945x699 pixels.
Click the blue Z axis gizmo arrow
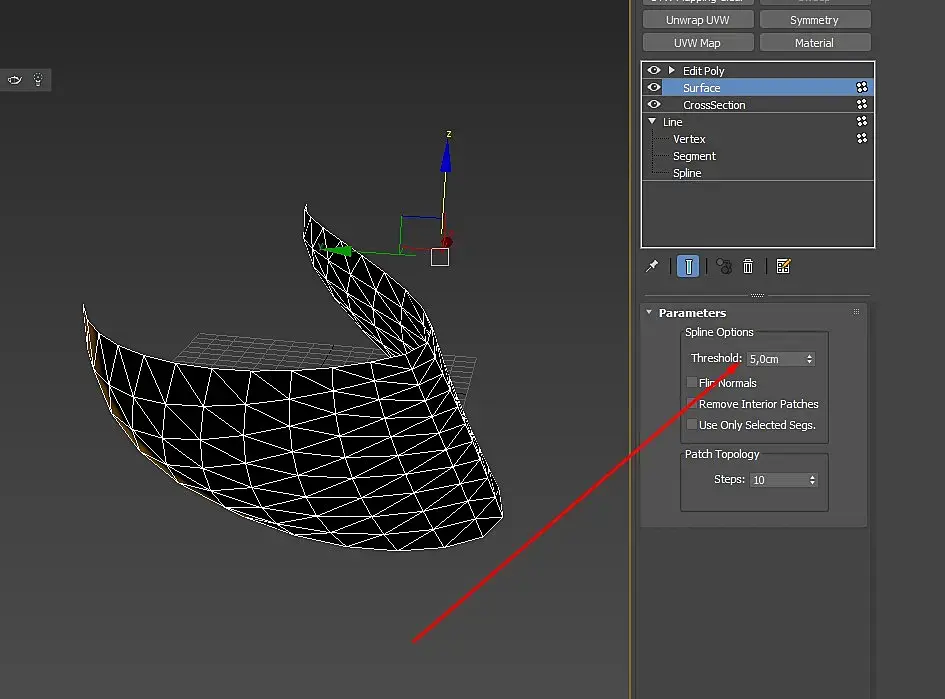tap(446, 157)
